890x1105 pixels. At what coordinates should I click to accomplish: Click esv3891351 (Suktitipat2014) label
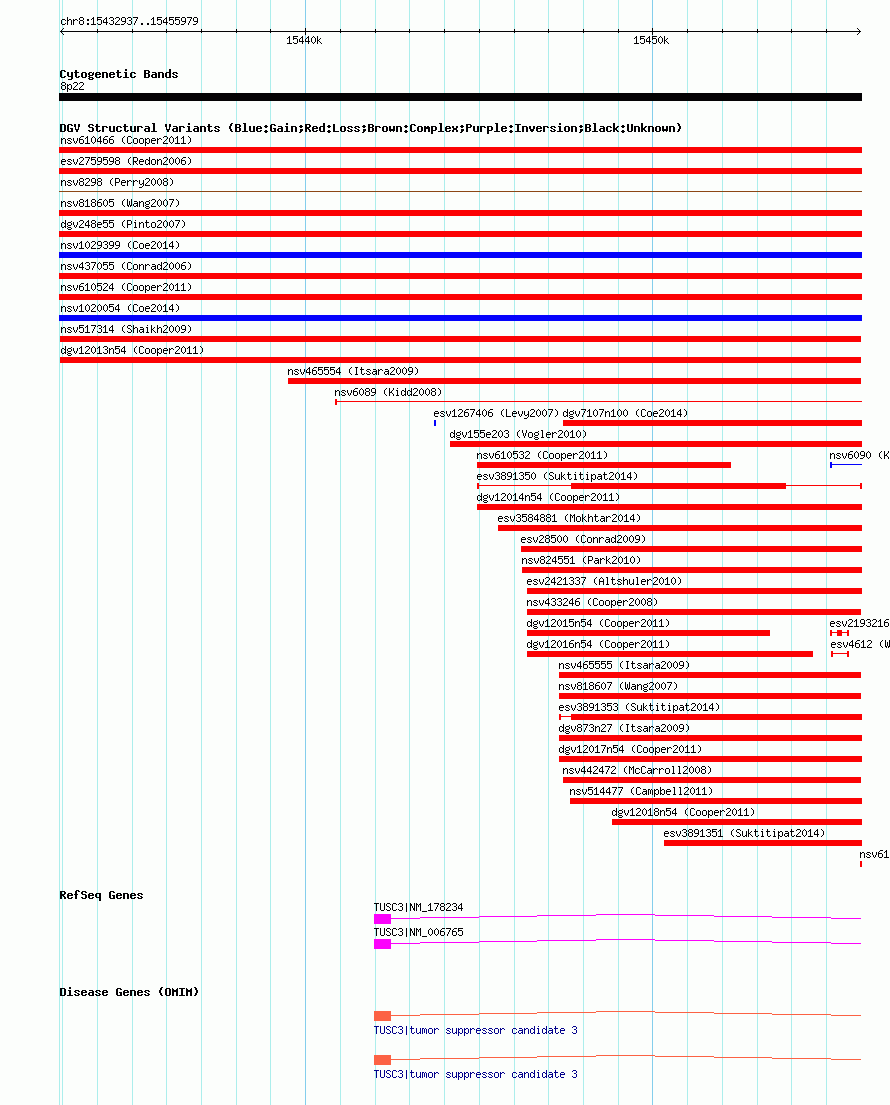744,834
